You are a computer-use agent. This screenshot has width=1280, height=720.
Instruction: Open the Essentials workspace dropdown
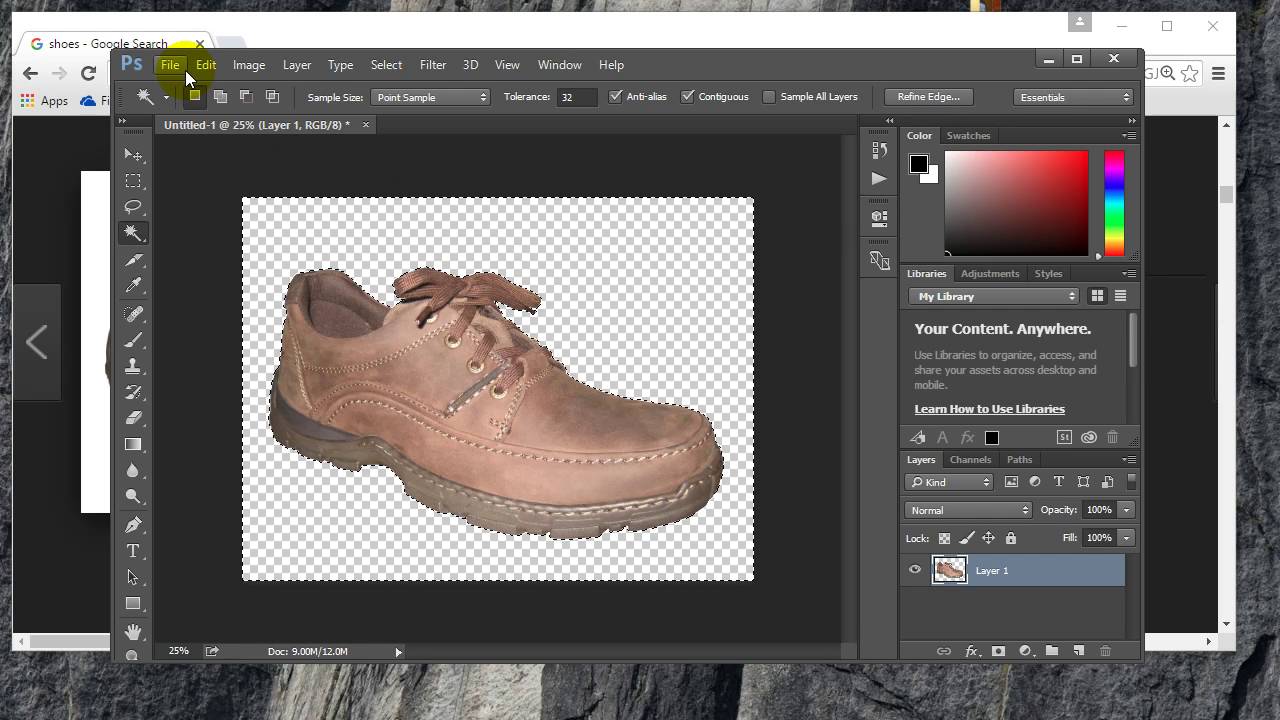tap(1072, 97)
